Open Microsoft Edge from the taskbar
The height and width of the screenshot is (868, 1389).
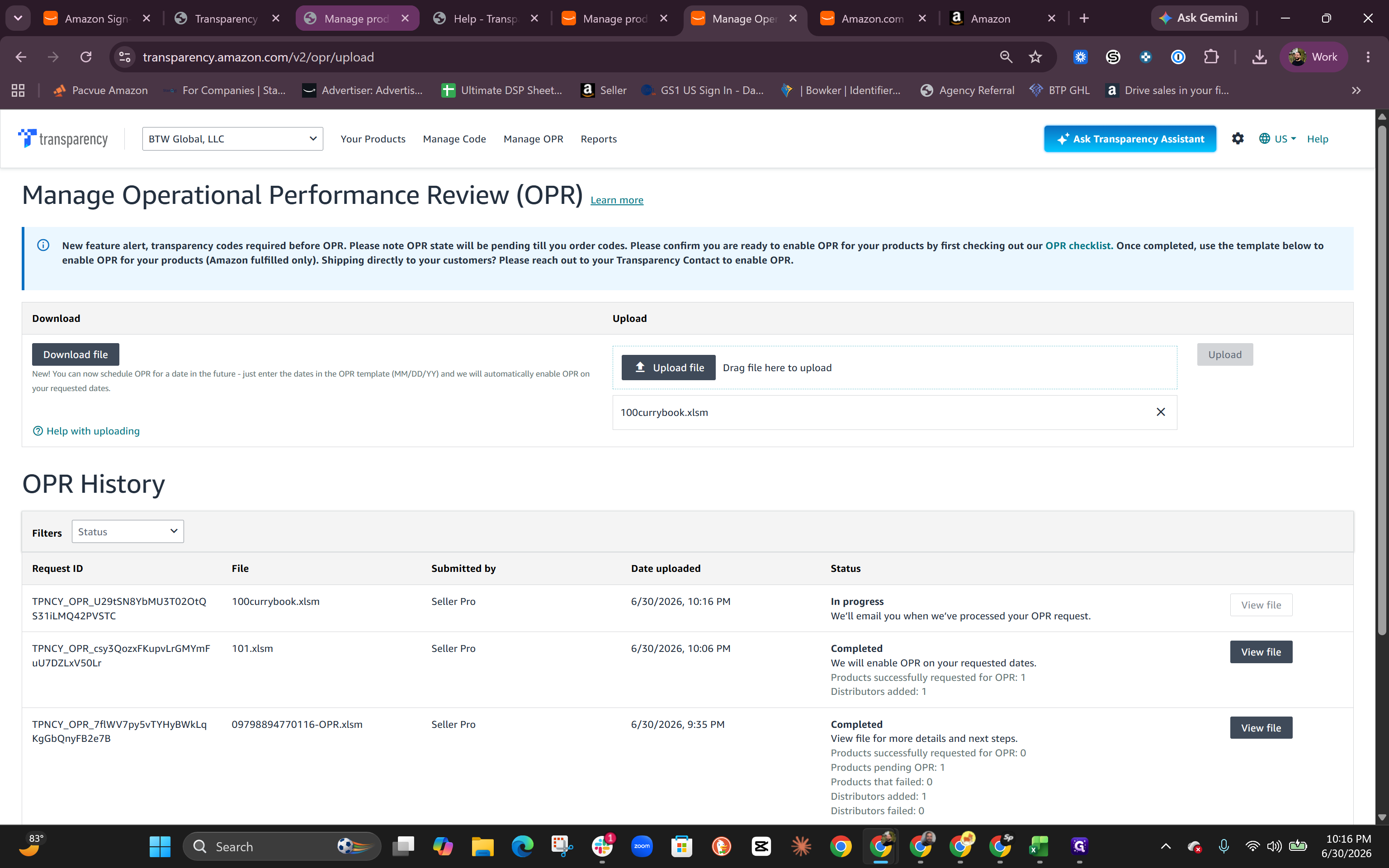pos(522,846)
